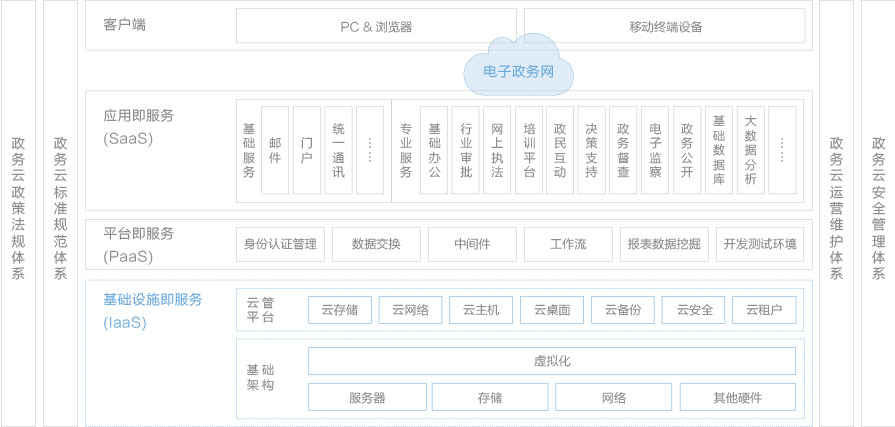Image resolution: width=895 pixels, height=427 pixels.
Task: Select the 虚拟化 bar
Action: coord(552,361)
